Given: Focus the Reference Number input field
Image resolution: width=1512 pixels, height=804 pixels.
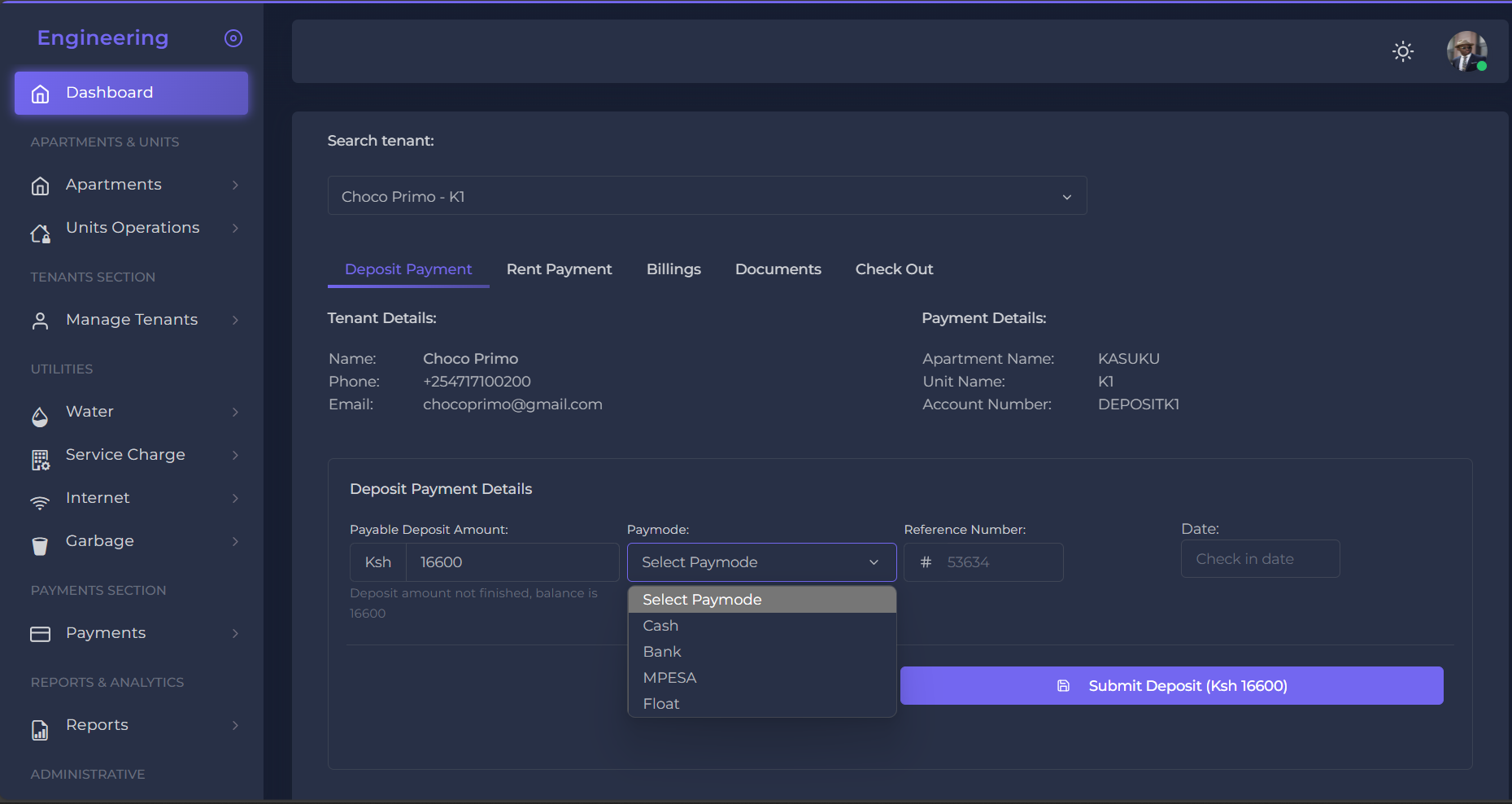Looking at the screenshot, I should (999, 562).
